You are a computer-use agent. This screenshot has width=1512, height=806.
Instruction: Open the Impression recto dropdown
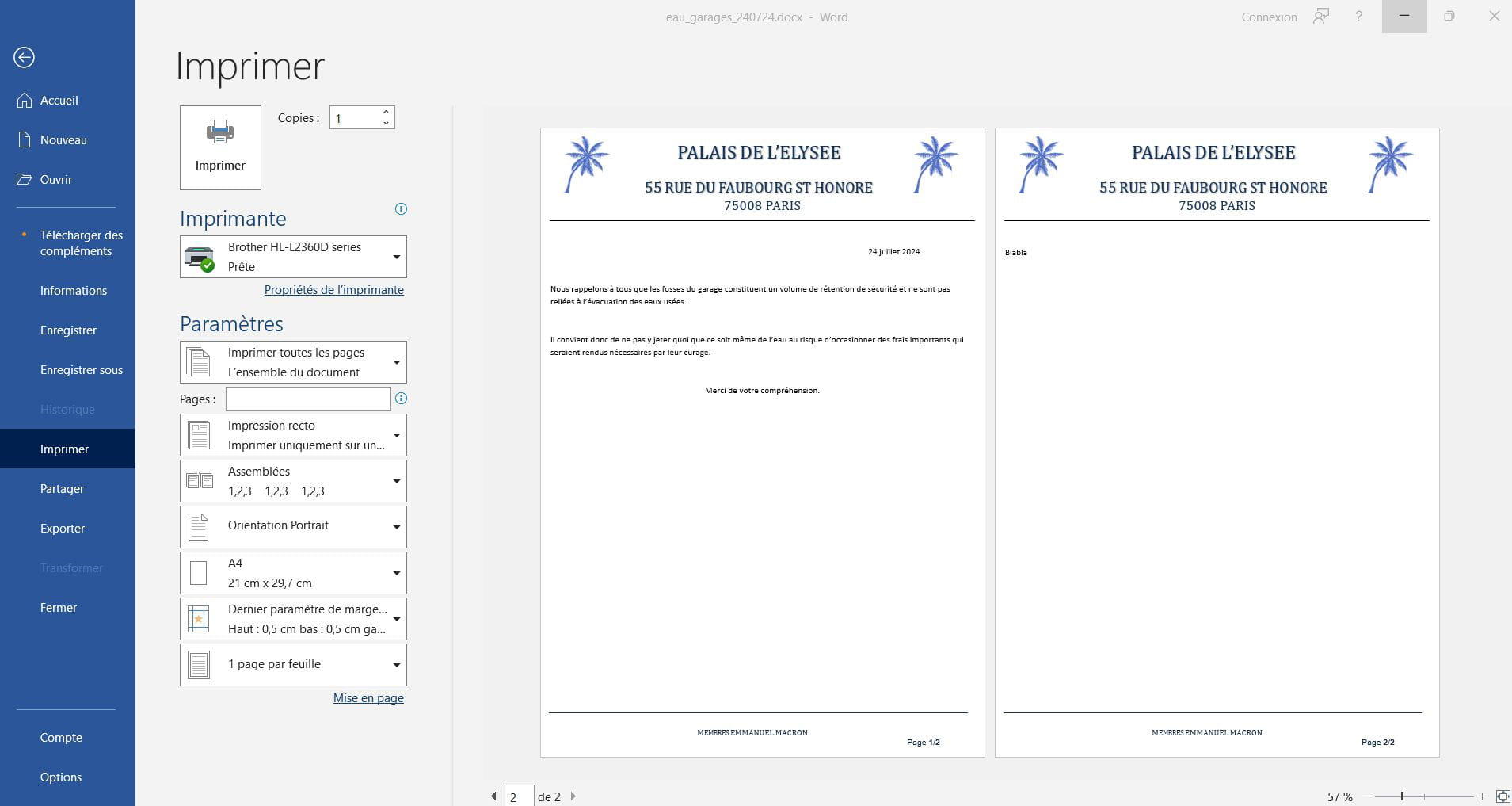(x=293, y=435)
